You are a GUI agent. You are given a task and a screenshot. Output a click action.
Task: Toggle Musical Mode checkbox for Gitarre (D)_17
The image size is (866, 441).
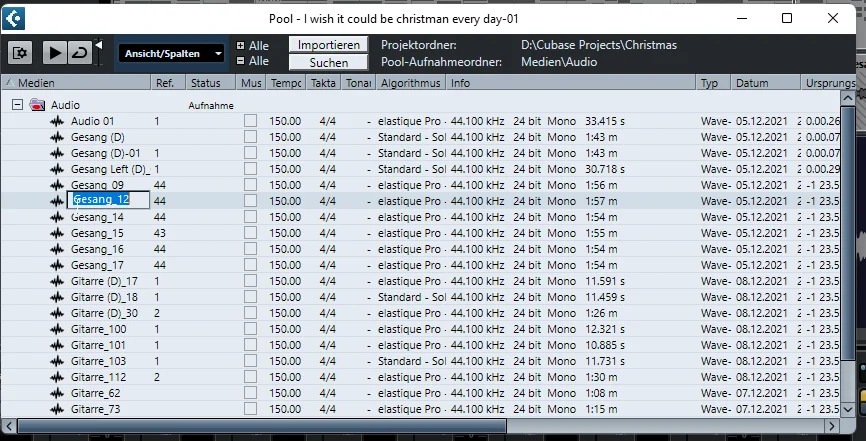251,281
